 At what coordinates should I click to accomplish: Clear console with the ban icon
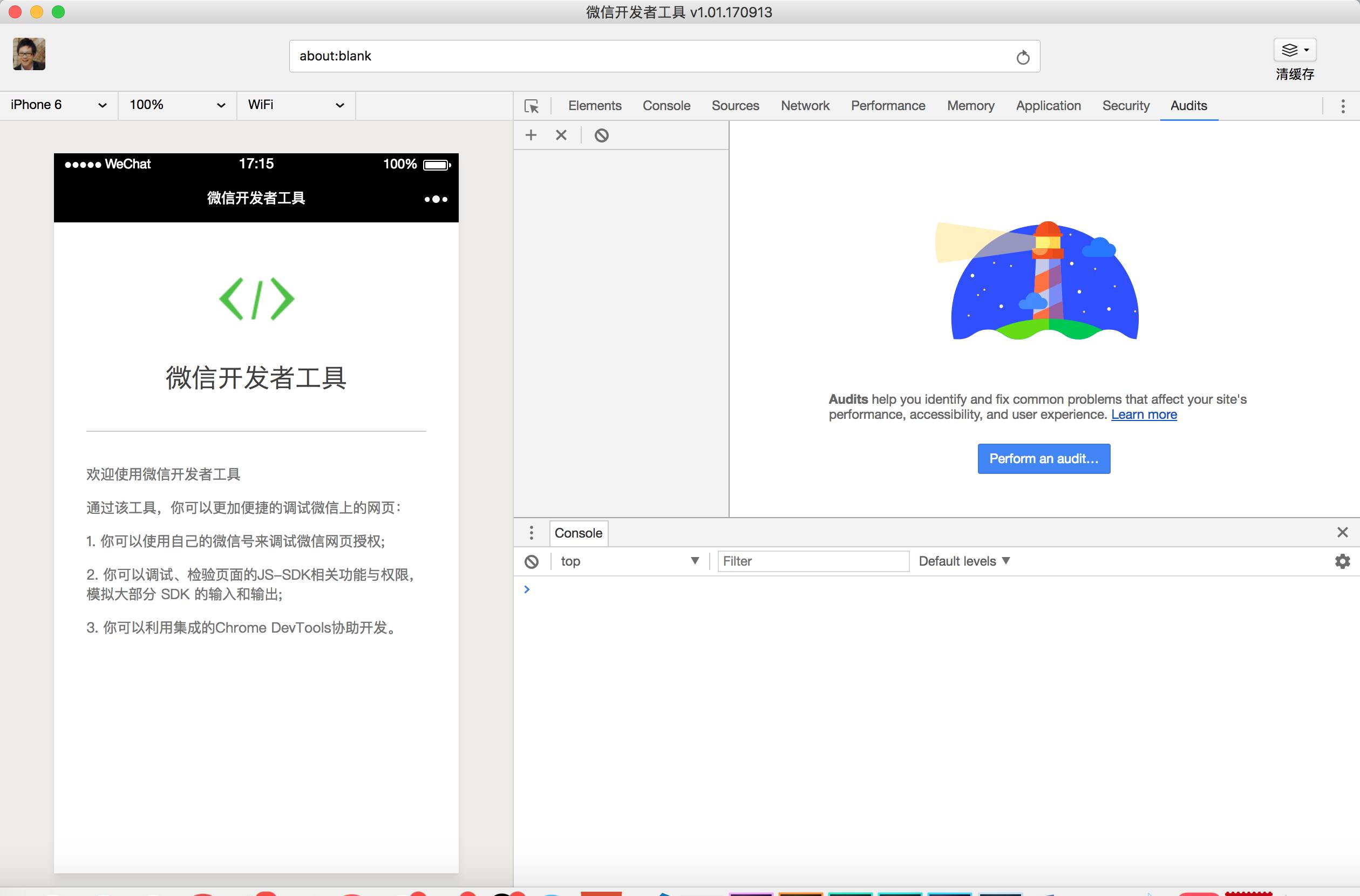tap(532, 562)
